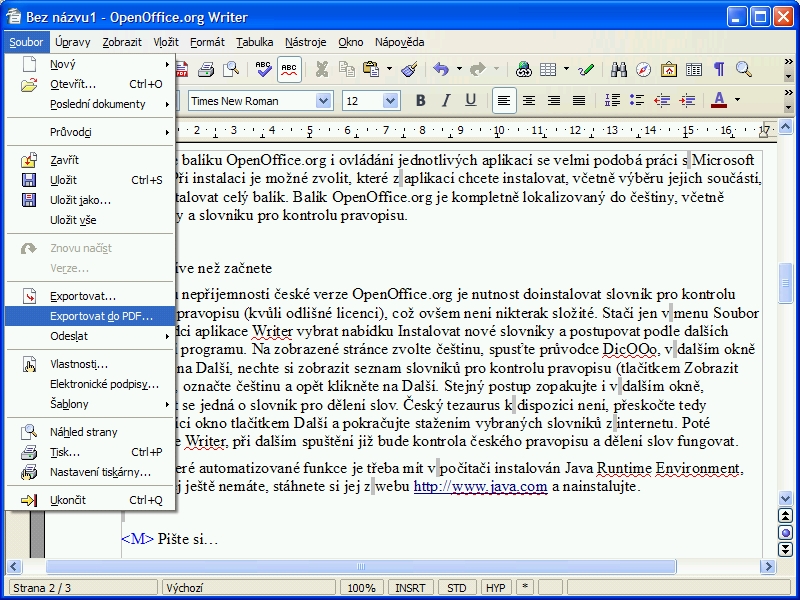Select Justified alignment button
Screen dimensions: 800x600
tap(579, 100)
